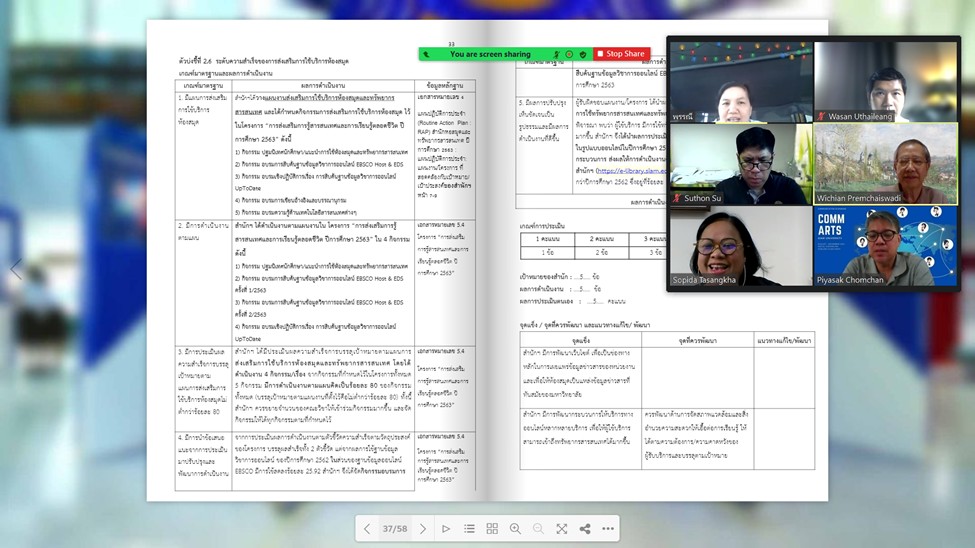The width and height of the screenshot is (975, 548).
Task: Open the table of contents list
Action: (x=469, y=529)
